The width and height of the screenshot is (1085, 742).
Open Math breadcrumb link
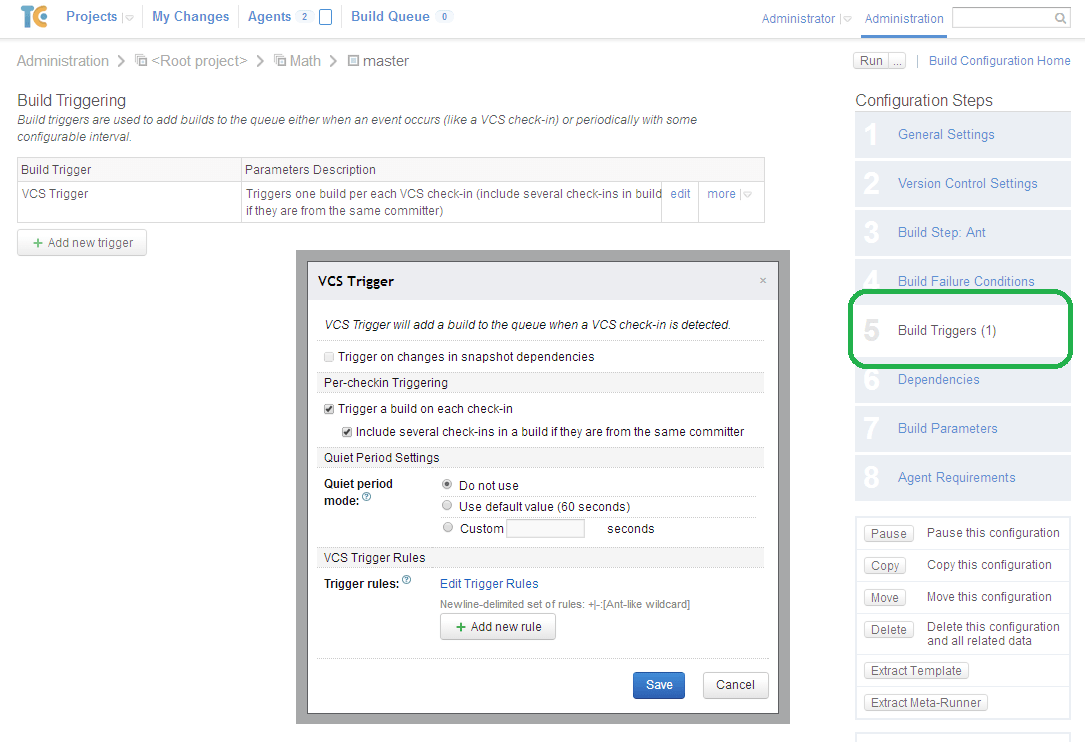point(305,61)
